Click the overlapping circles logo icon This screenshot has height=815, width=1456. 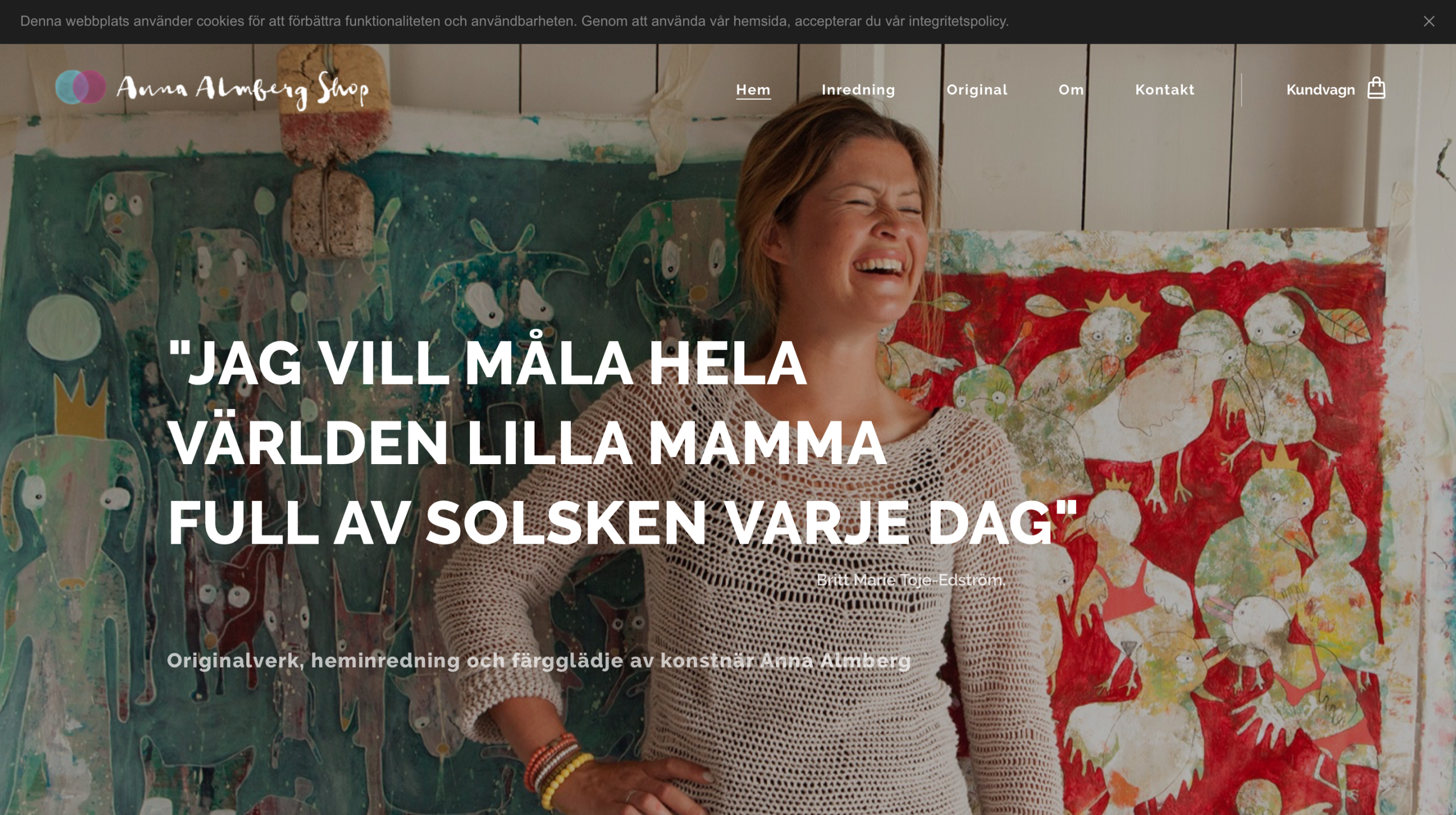pyautogui.click(x=81, y=87)
